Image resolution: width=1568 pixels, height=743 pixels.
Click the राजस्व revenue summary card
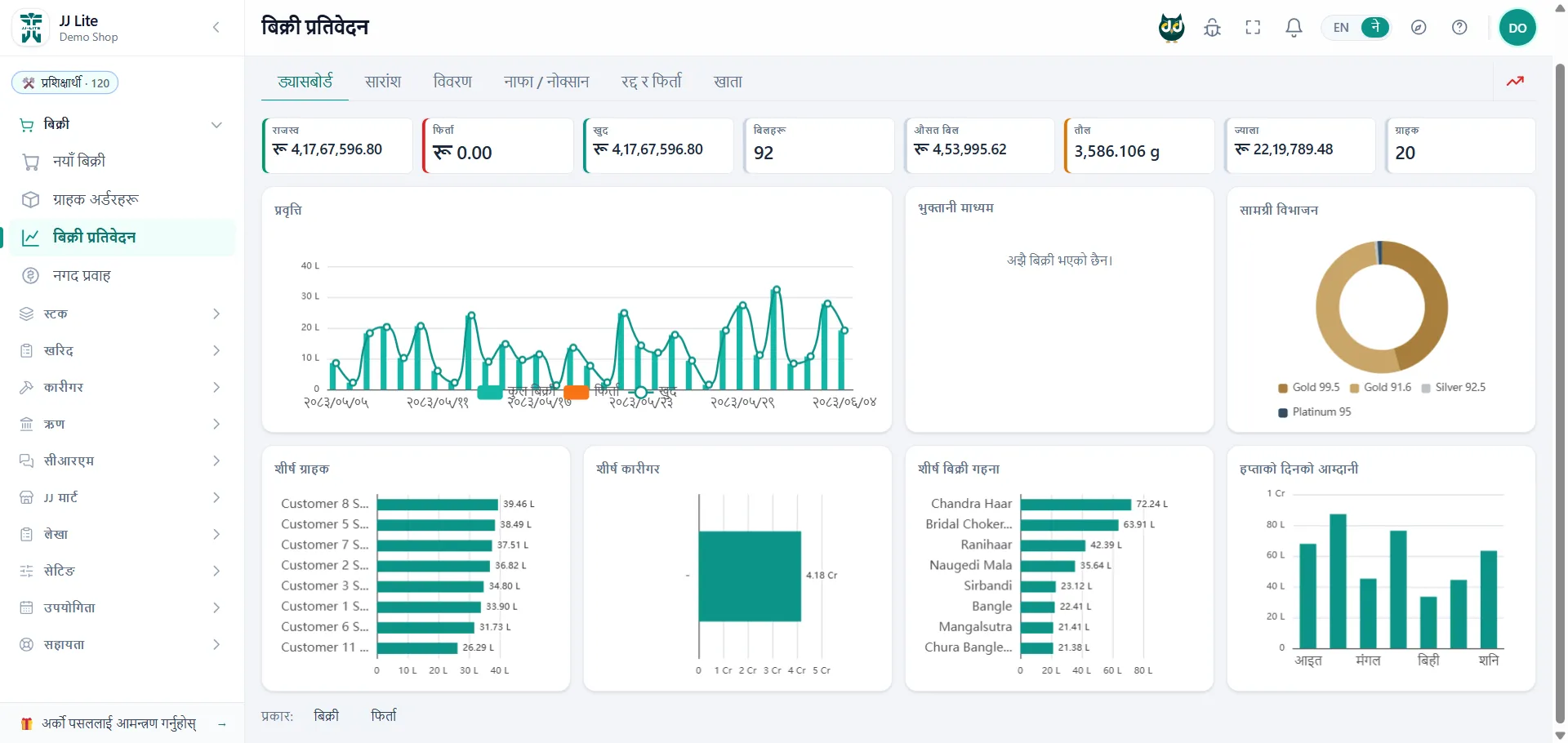[337, 145]
